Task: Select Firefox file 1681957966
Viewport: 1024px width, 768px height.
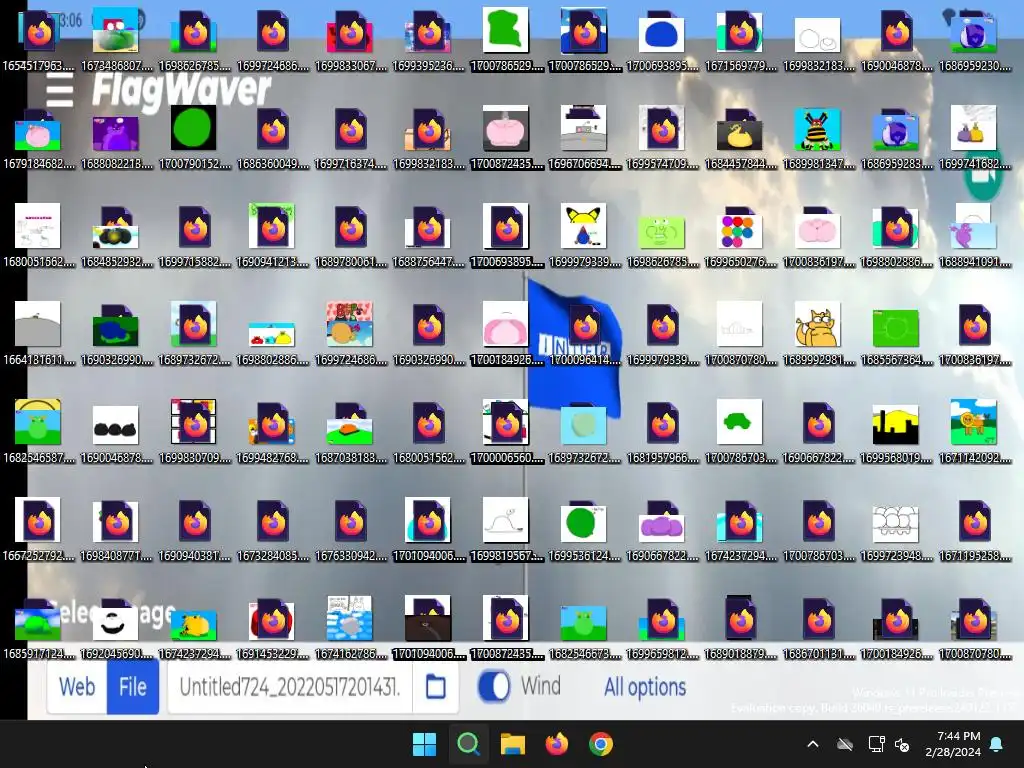Action: click(x=662, y=431)
